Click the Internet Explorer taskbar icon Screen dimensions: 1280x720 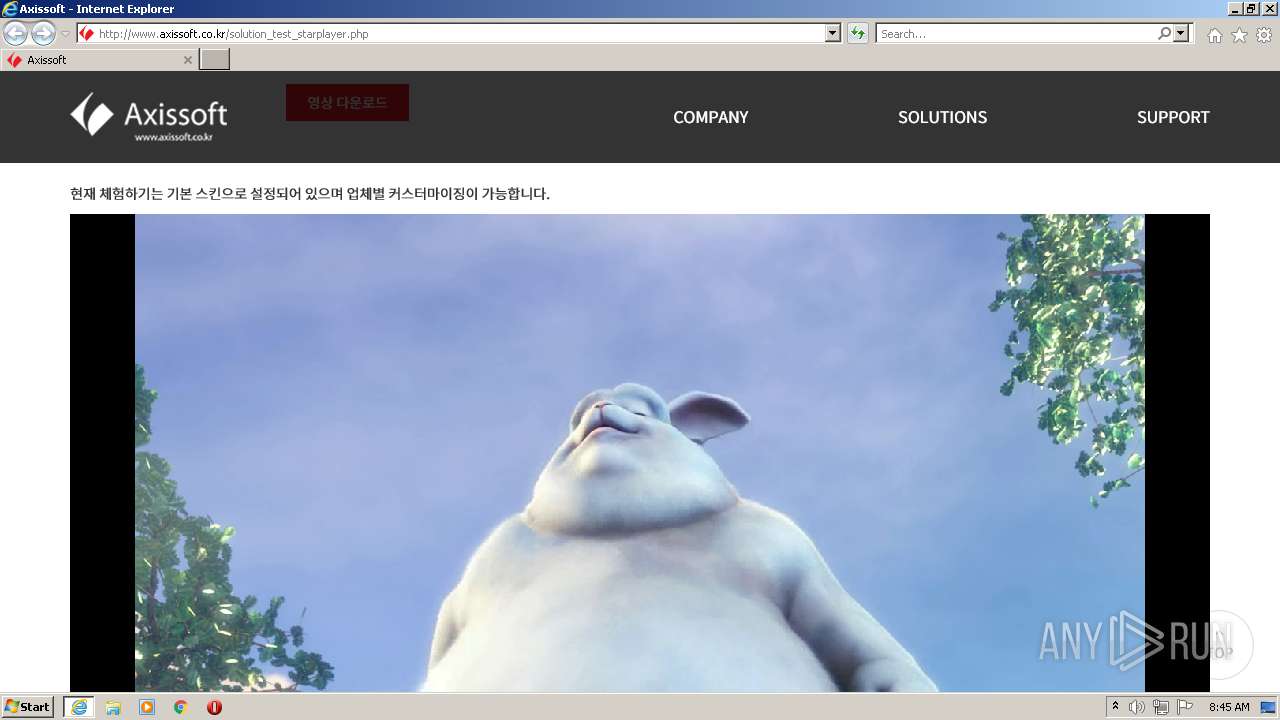(x=79, y=707)
